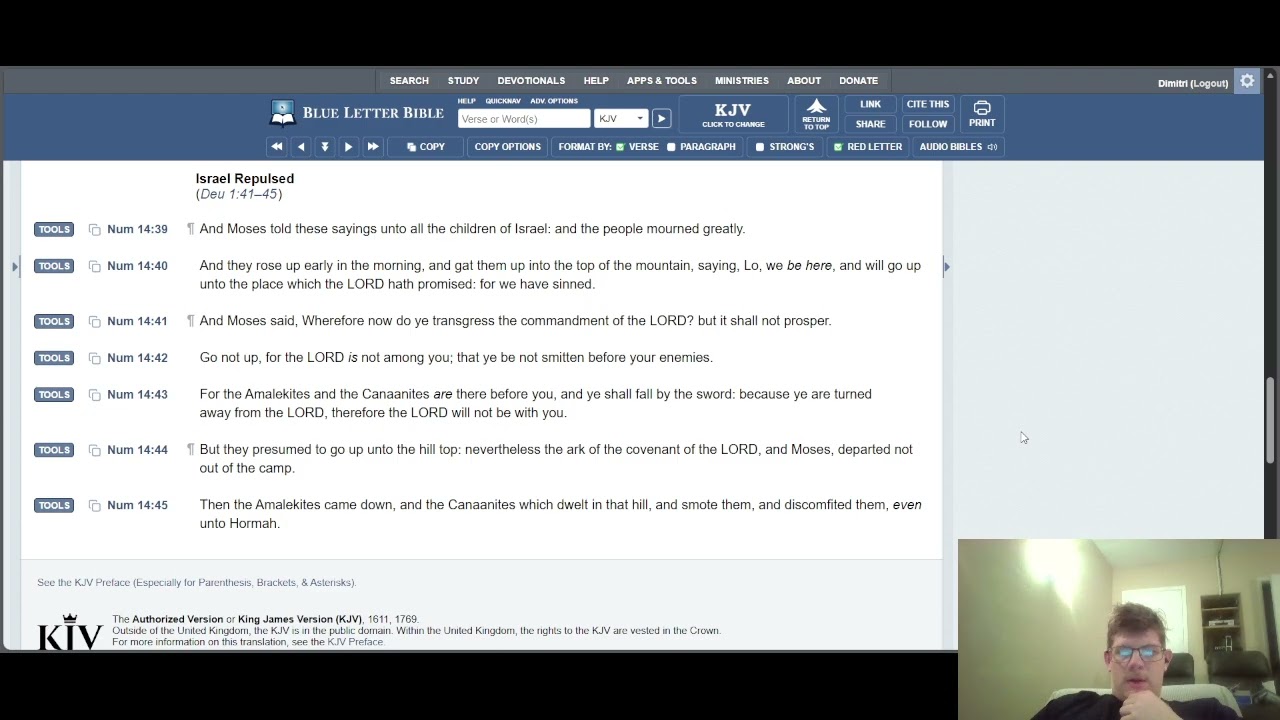Click the paragraph mark beside Num 14:41

coord(190,321)
